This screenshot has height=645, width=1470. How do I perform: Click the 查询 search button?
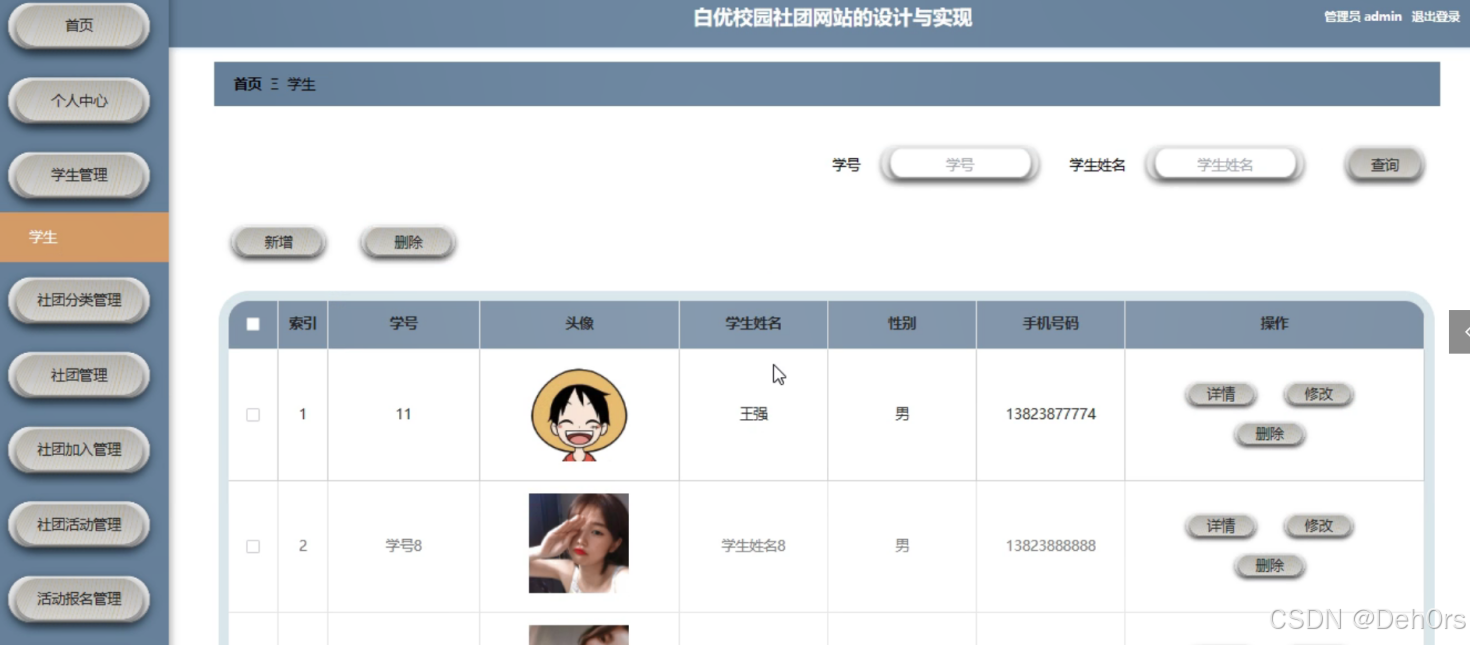coord(1384,165)
